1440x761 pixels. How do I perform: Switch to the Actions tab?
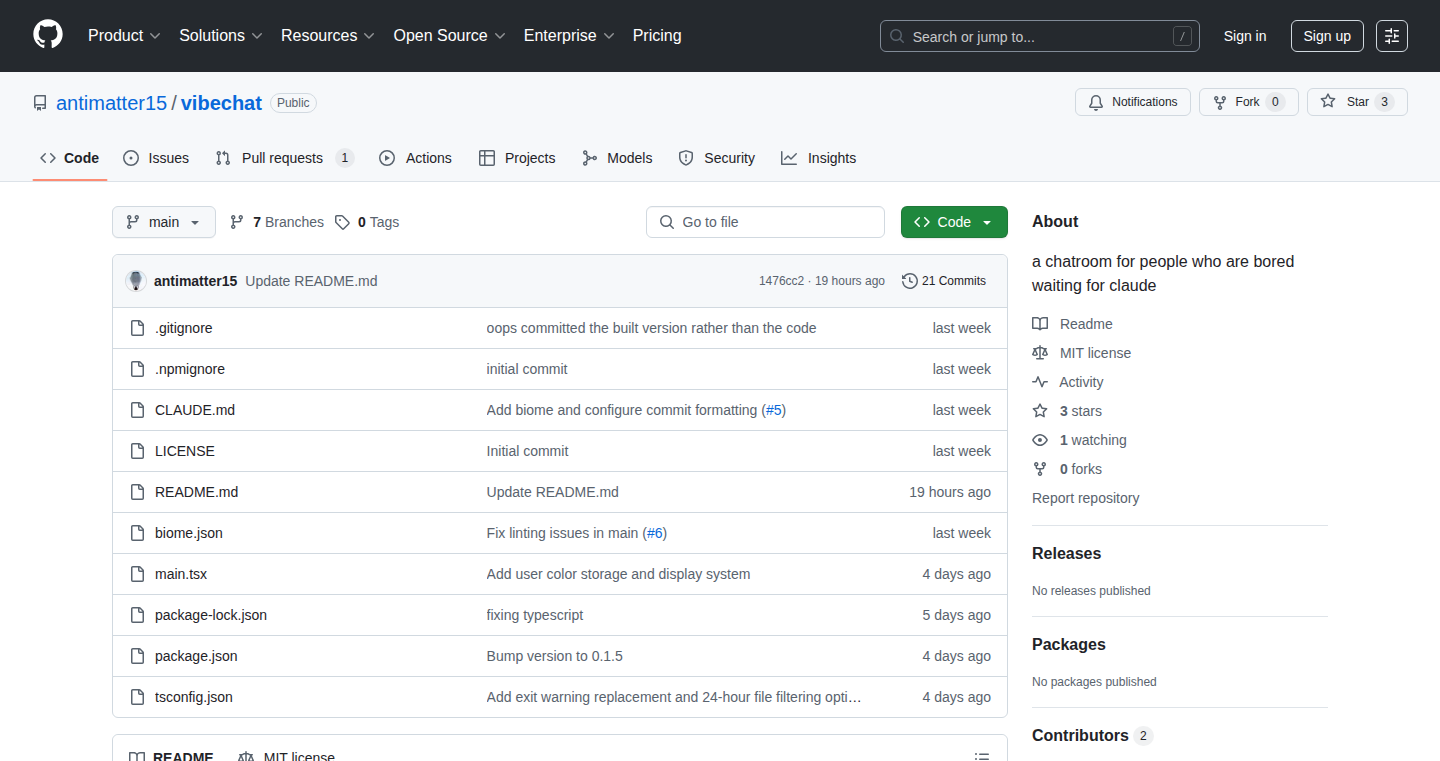[x=415, y=158]
